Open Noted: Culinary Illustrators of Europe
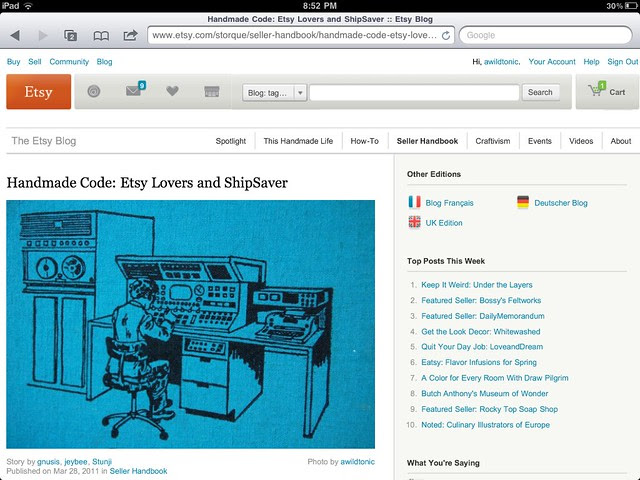Image resolution: width=640 pixels, height=480 pixels. click(485, 425)
